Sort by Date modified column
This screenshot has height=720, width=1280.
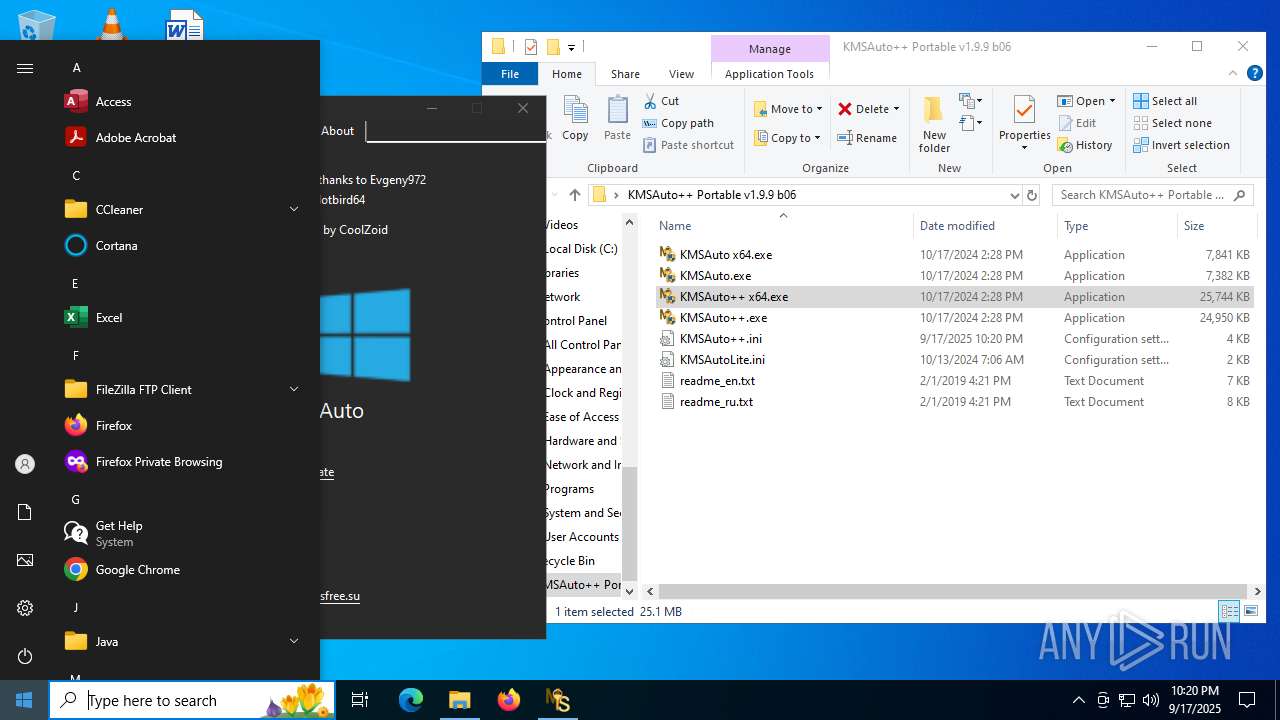[x=984, y=226]
